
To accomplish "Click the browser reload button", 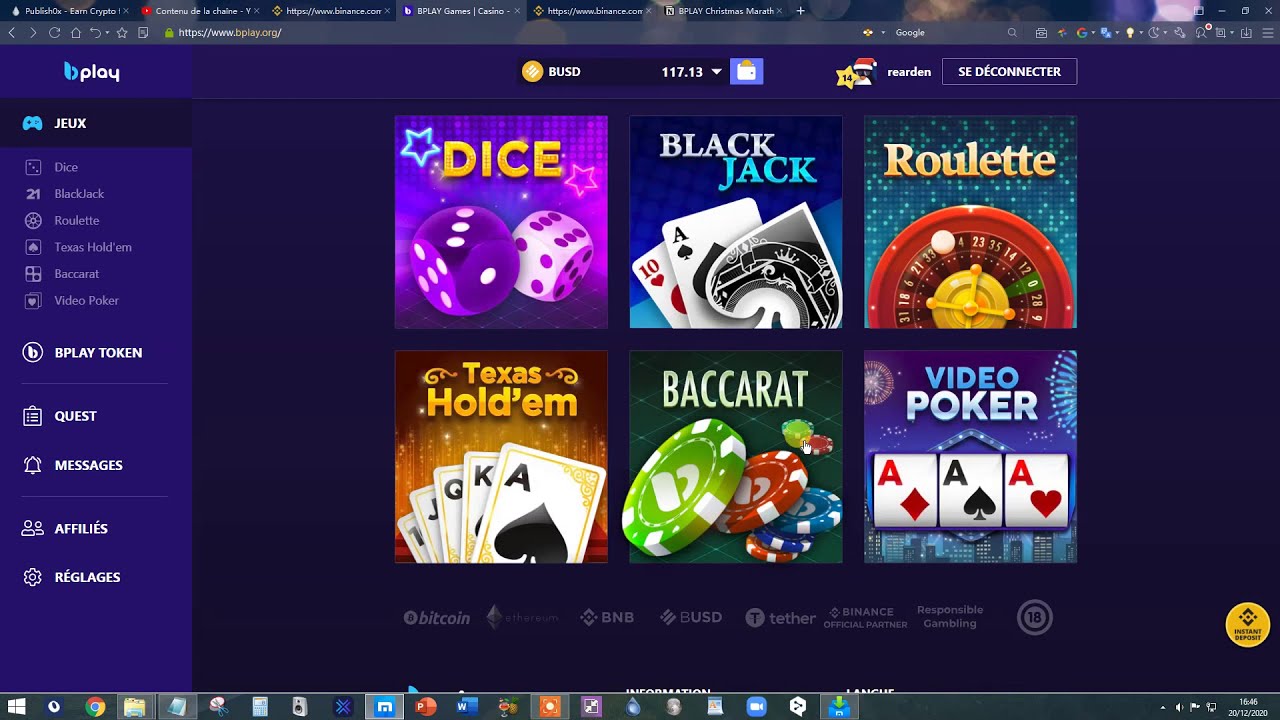I will tap(54, 32).
